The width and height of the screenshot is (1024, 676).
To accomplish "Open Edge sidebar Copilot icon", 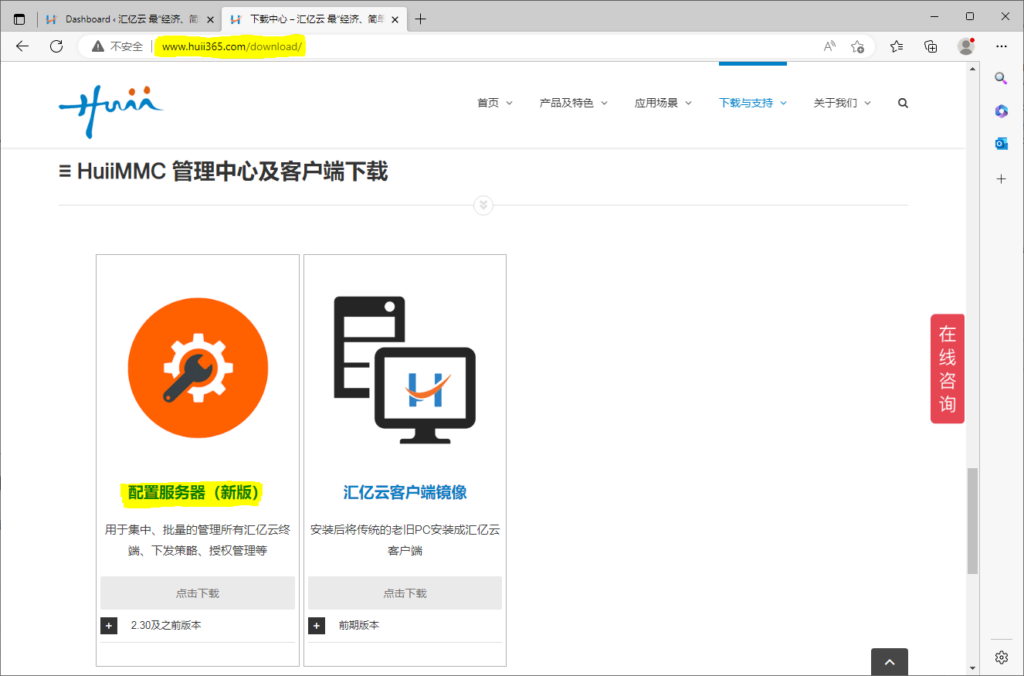I will (x=1001, y=111).
